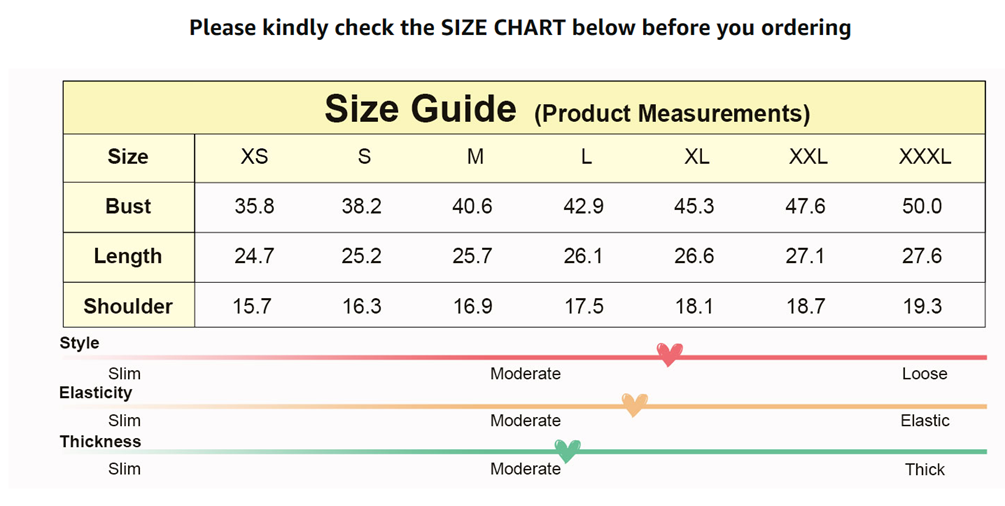Screen dimensions: 1005x506
Task: Click the Slim label under Thickness bar
Action: (125, 469)
